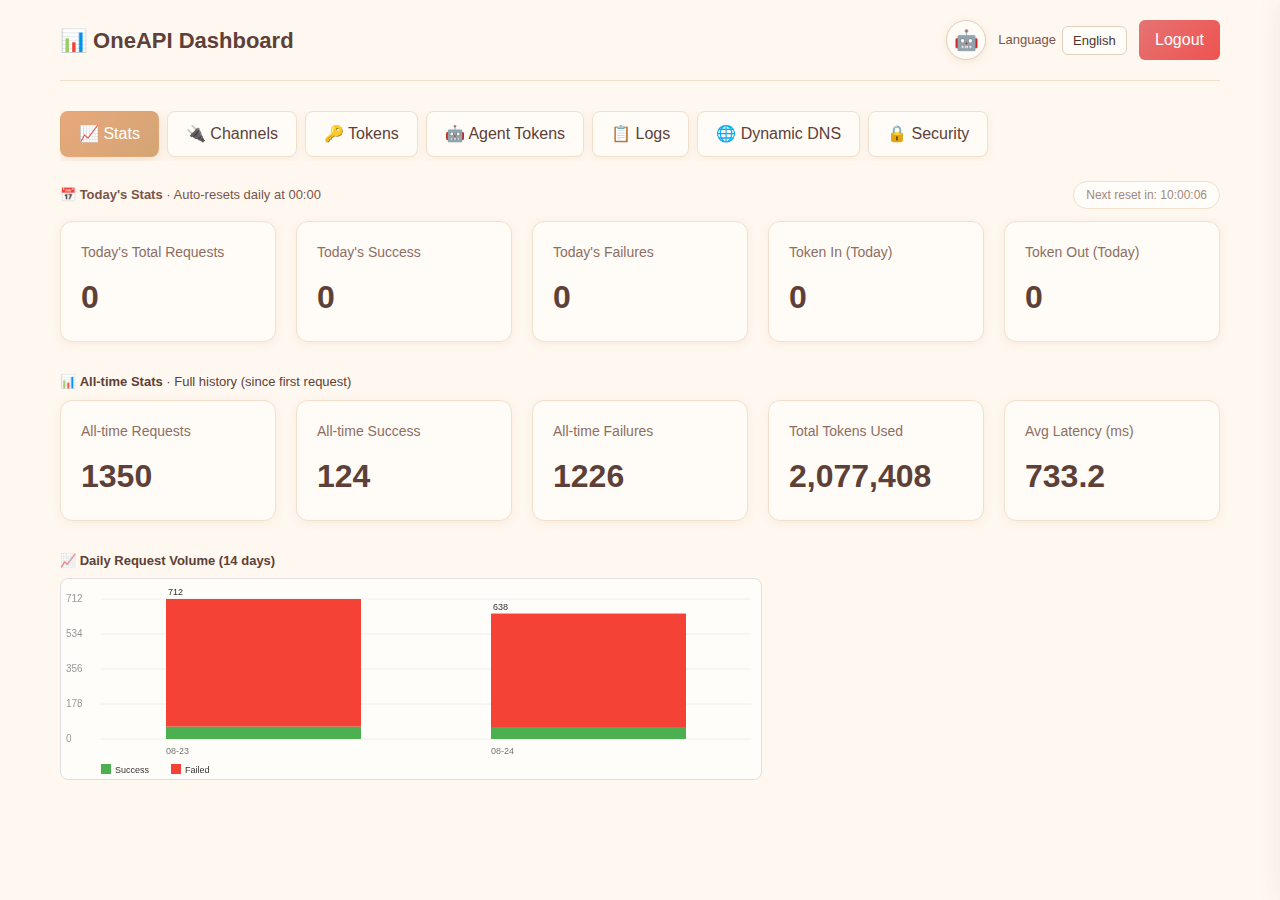Click the 08-24 date axis label

tap(502, 751)
